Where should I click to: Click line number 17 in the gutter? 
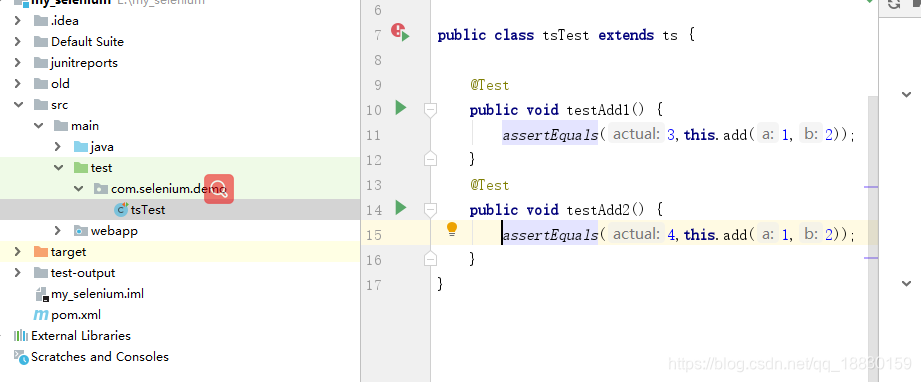(374, 285)
